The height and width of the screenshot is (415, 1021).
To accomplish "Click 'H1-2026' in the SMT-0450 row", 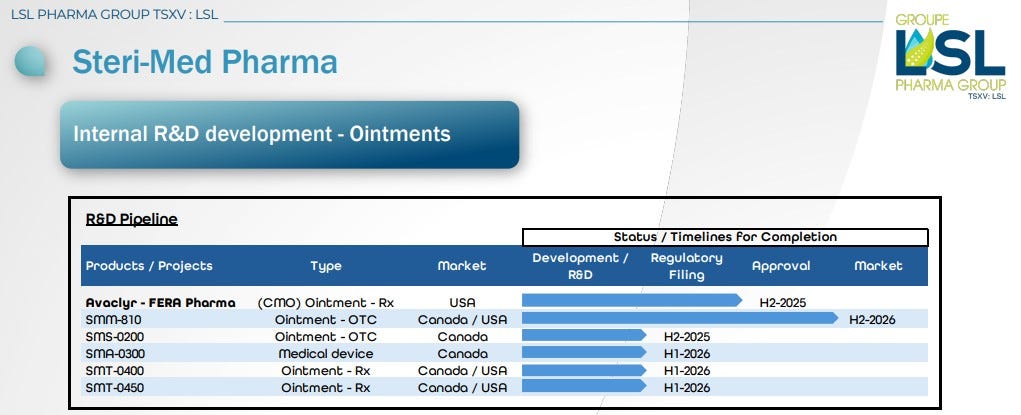I will point(687,388).
